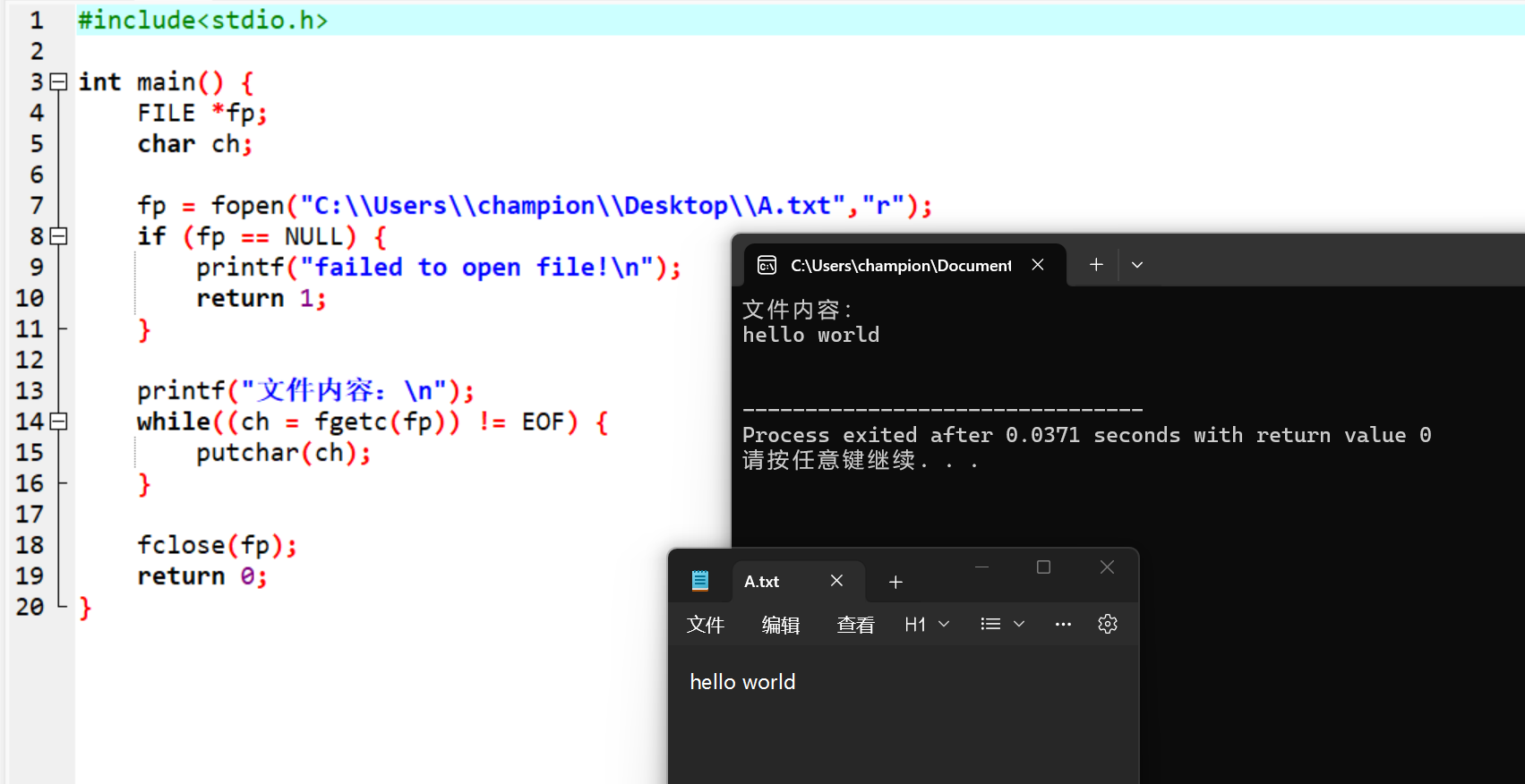Click the '请按任意键继续' prompt in the terminal

tap(860, 460)
